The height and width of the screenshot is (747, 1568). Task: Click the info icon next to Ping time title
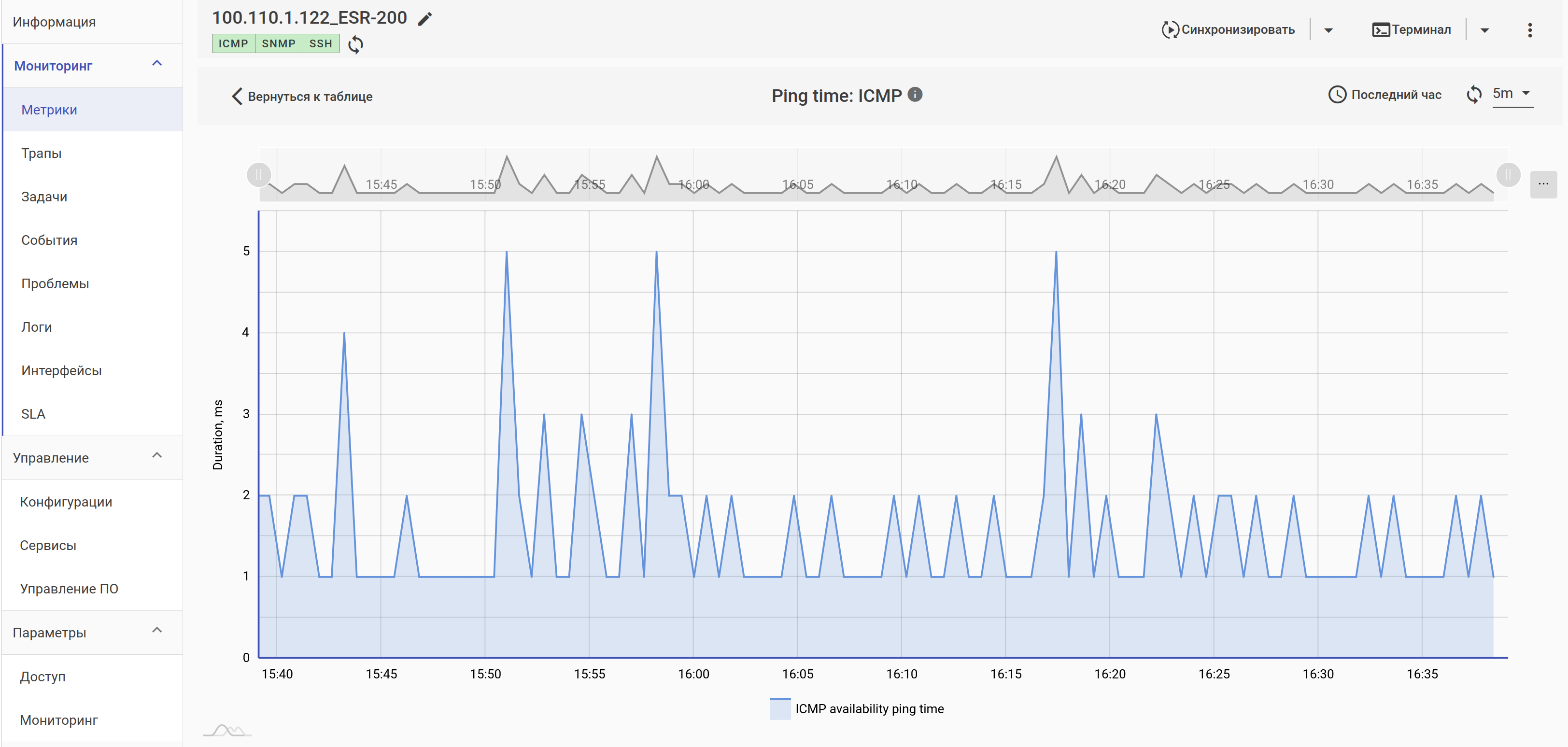[x=915, y=95]
